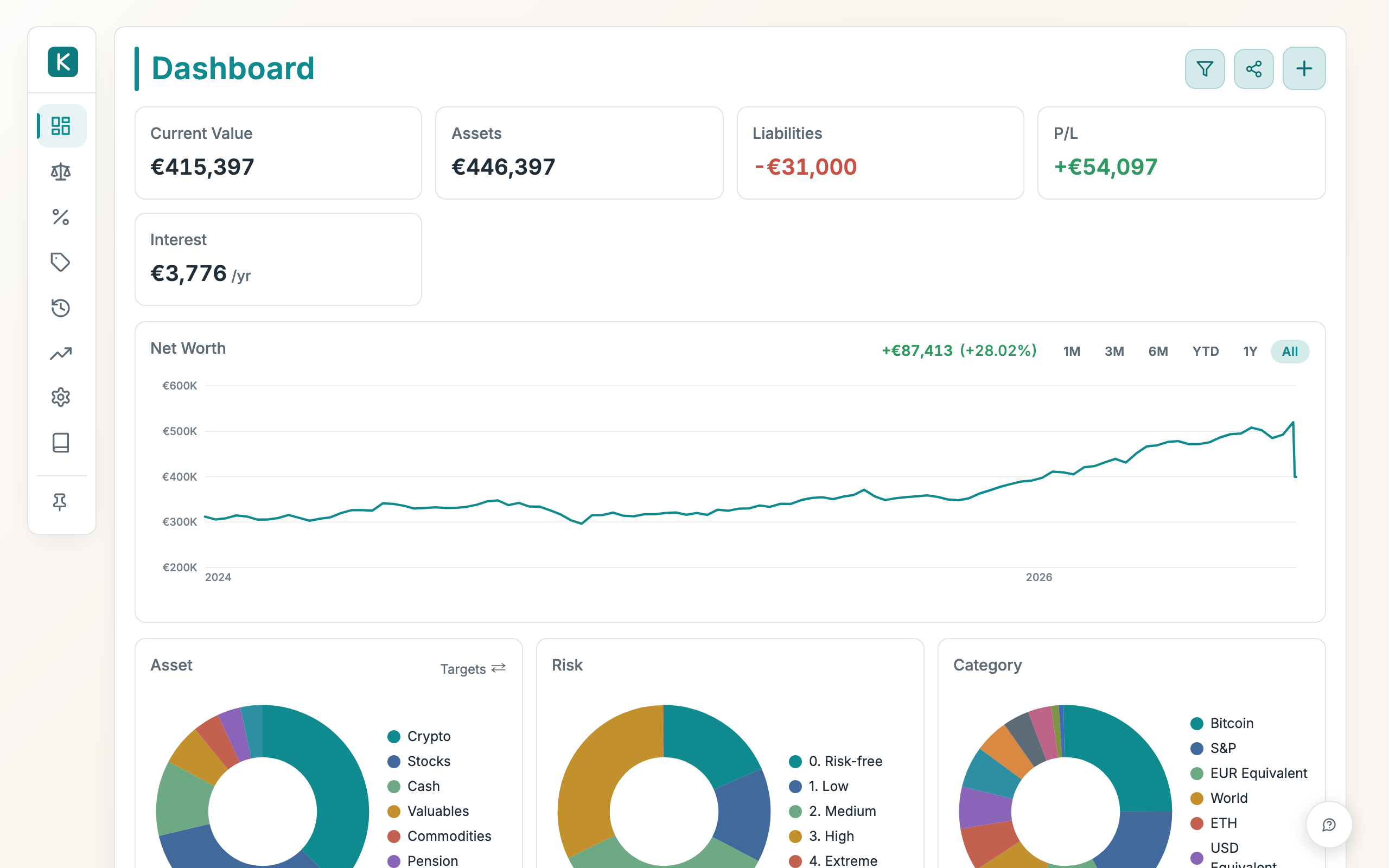Viewport: 1389px width, 868px height.
Task: Select the 1M range tab
Action: pos(1072,352)
